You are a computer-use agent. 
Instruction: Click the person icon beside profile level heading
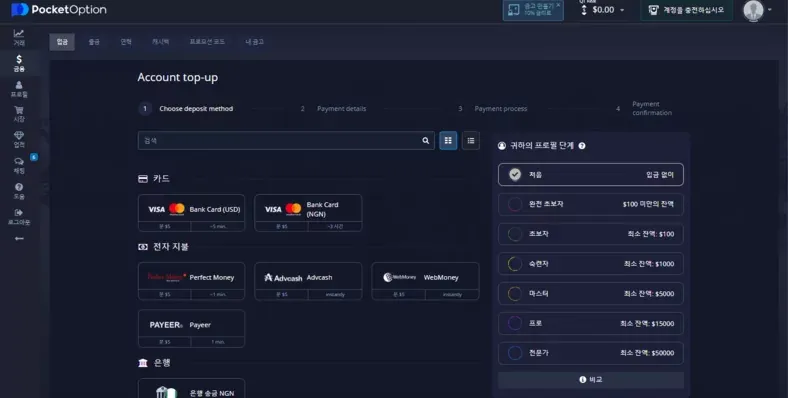(502, 146)
